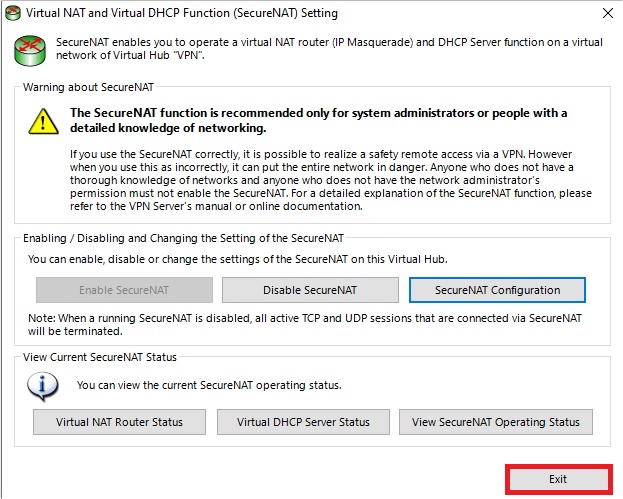This screenshot has width=623, height=499.
Task: Click the "You can view the current" status text
Action: (x=209, y=385)
